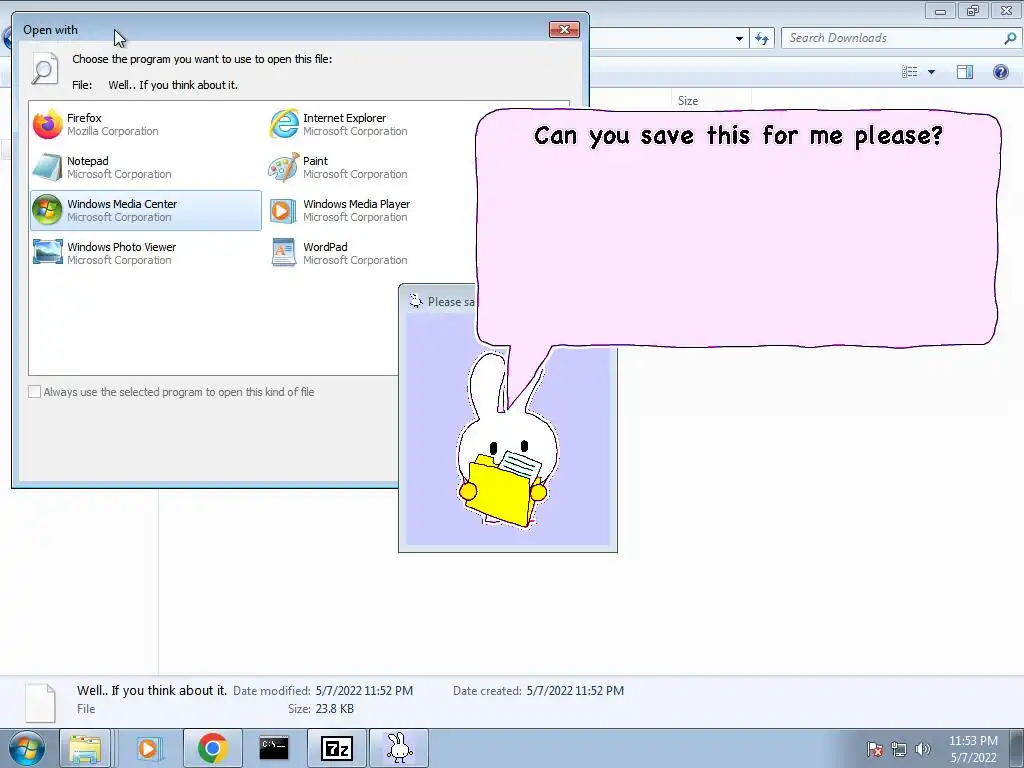Restore down the Explorer window

pos(973,11)
